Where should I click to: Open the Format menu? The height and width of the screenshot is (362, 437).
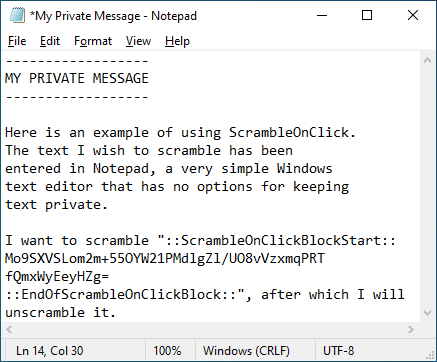(93, 41)
